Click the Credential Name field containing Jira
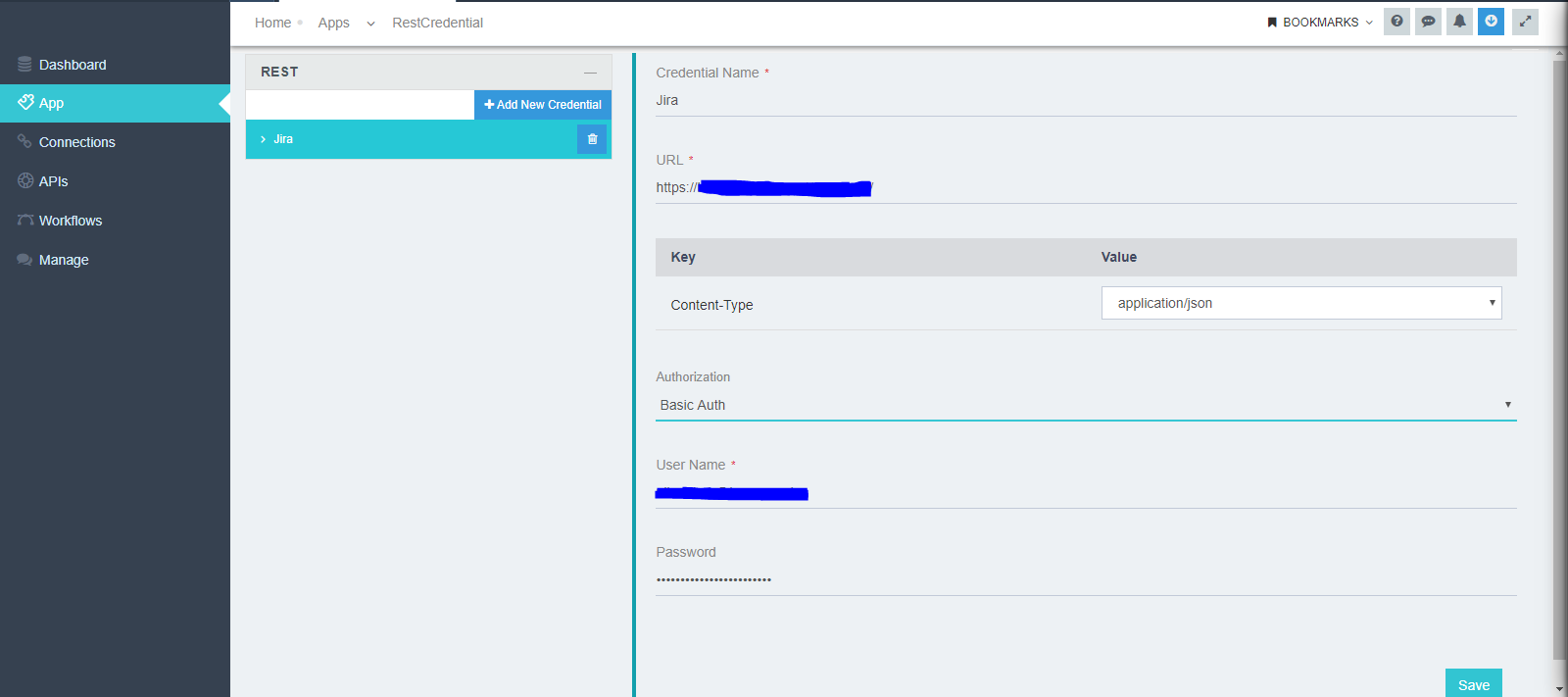 [x=1086, y=101]
